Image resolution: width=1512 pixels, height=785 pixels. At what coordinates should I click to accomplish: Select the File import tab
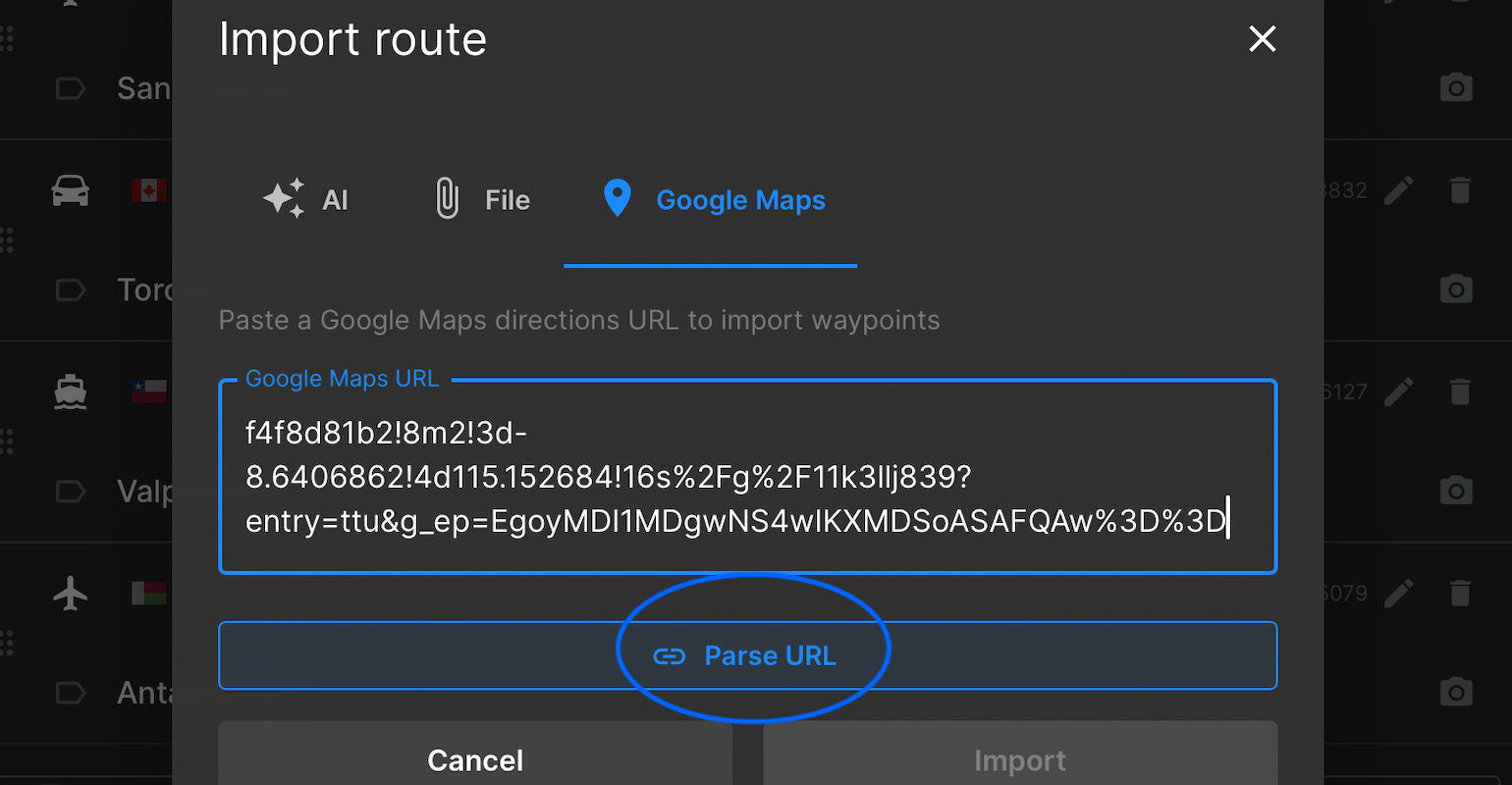pyautogui.click(x=482, y=200)
